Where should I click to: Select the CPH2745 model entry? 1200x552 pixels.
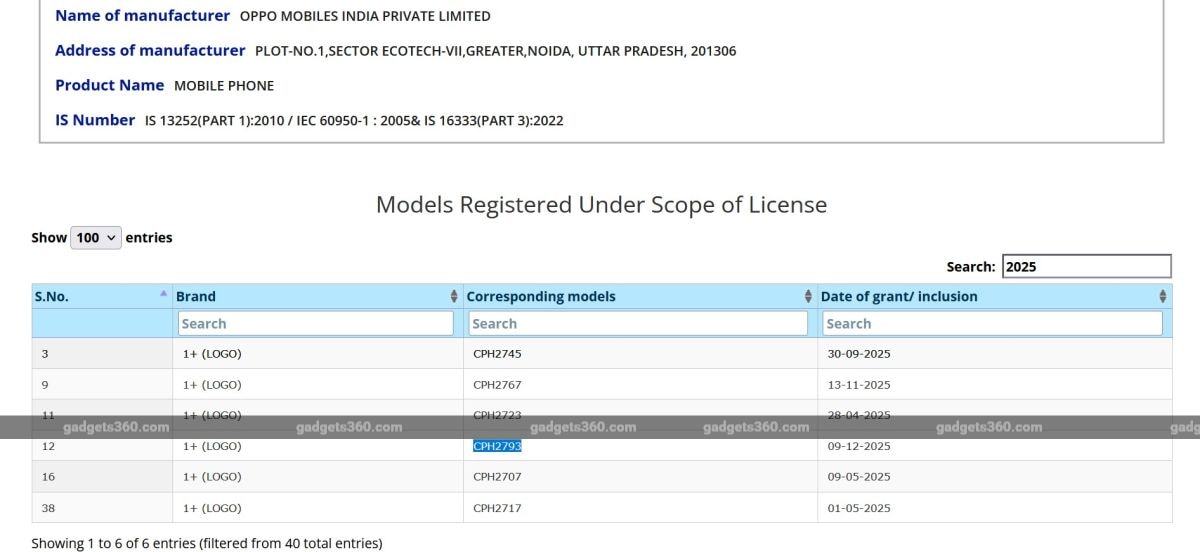(x=497, y=354)
